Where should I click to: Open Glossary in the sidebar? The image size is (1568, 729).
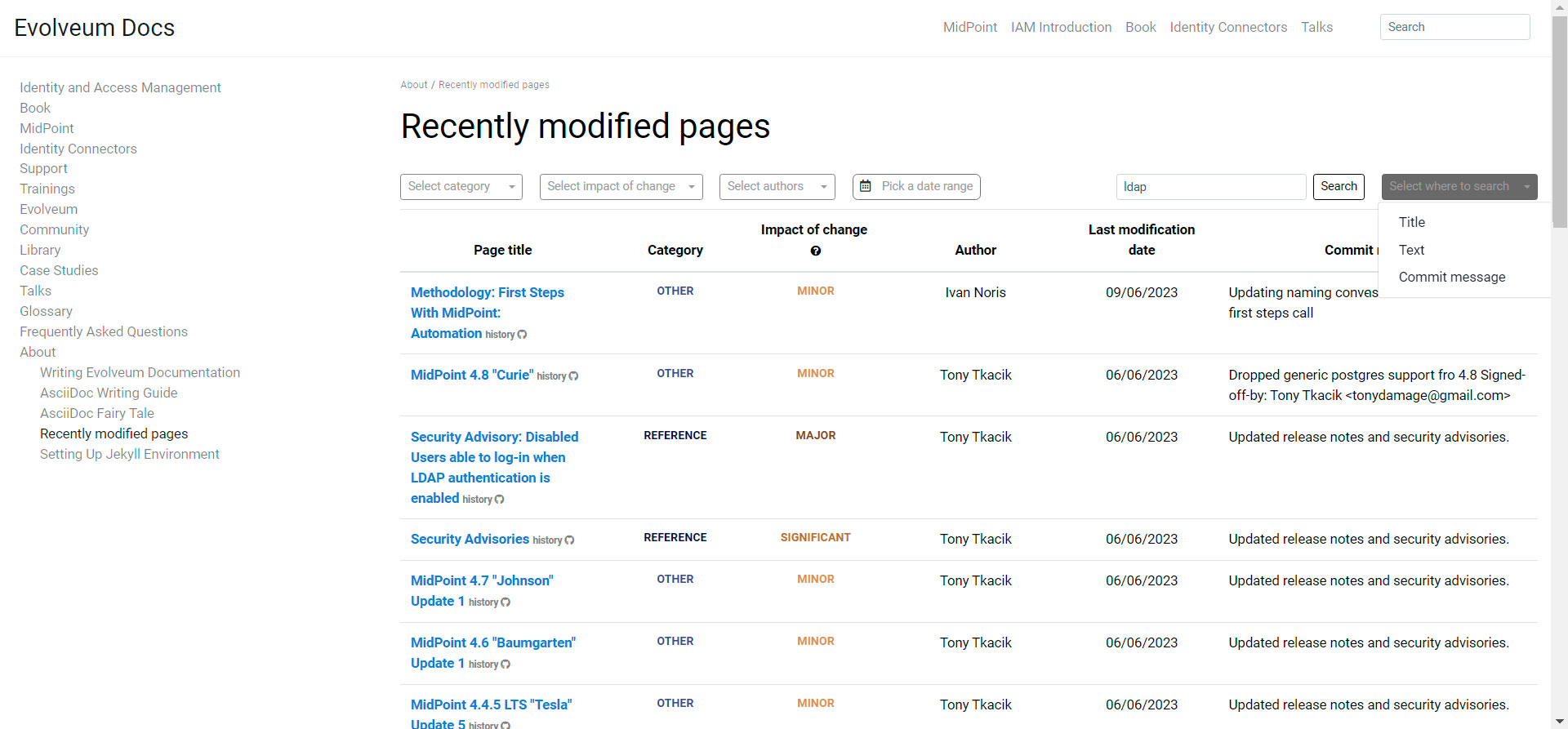click(46, 311)
